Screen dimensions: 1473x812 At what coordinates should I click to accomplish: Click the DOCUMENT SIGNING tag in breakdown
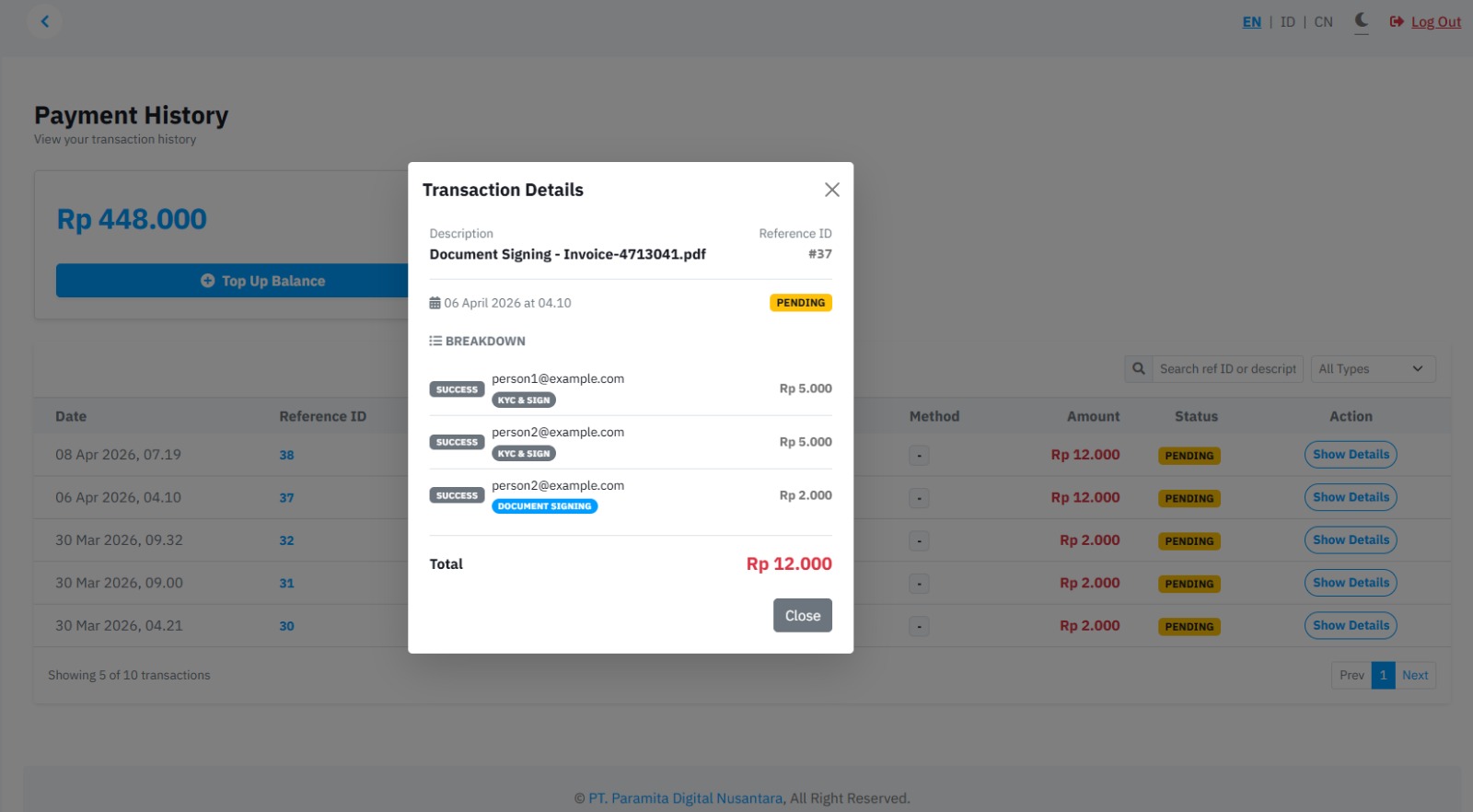click(544, 505)
